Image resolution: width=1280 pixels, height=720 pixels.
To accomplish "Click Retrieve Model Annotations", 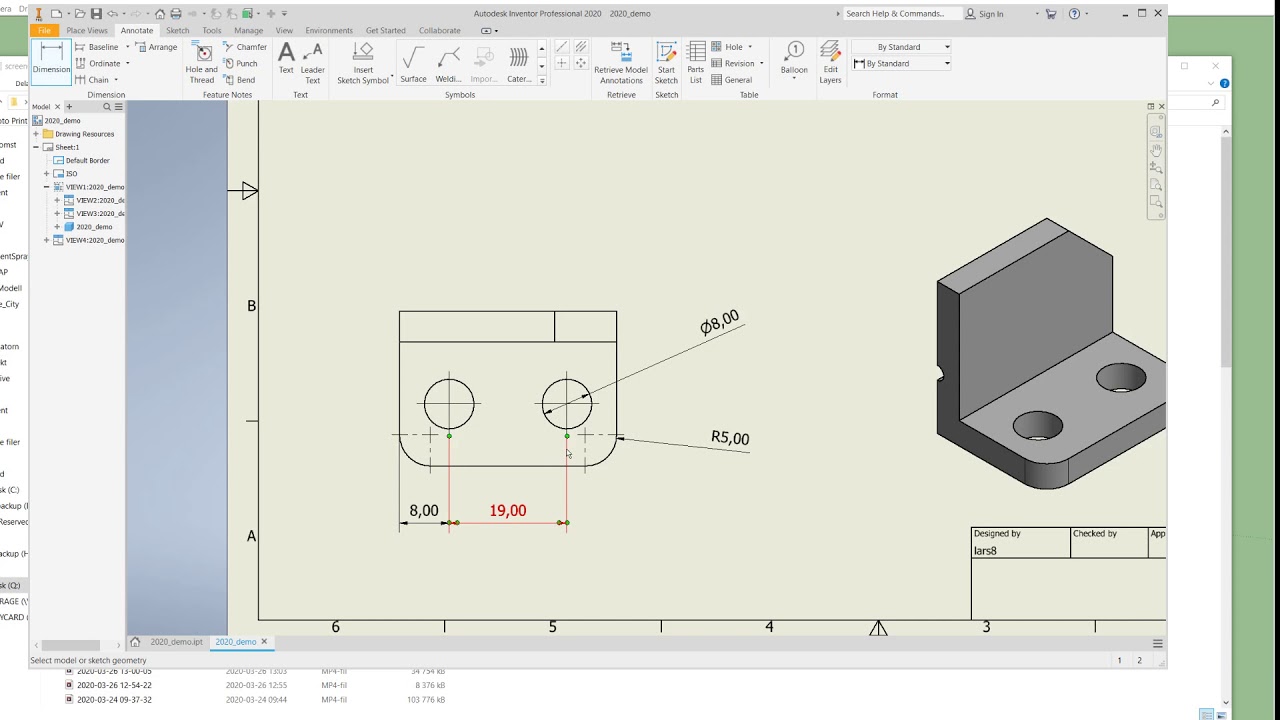I will [x=621, y=63].
